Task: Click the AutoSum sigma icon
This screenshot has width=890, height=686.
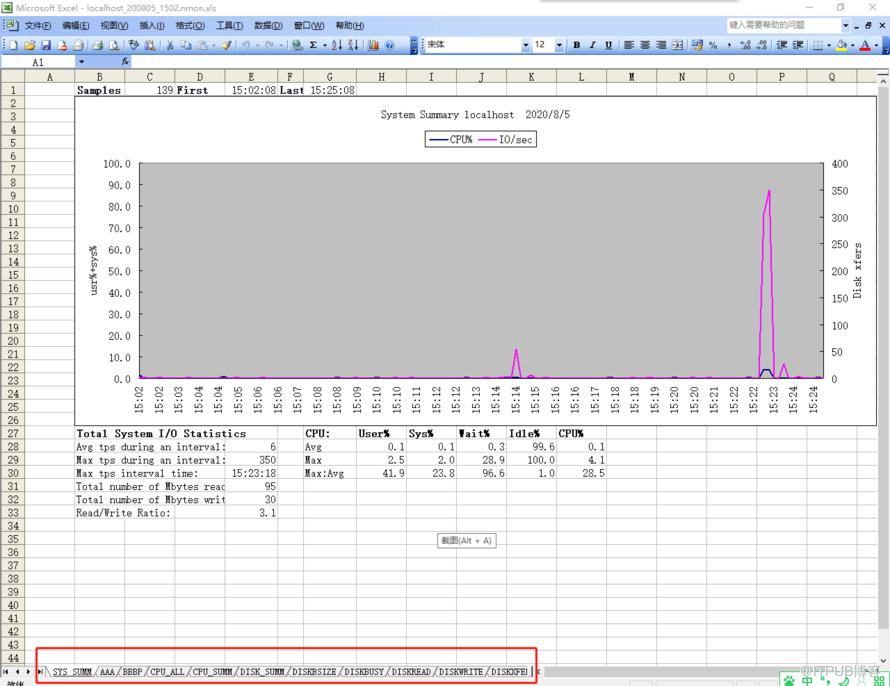Action: tap(313, 45)
